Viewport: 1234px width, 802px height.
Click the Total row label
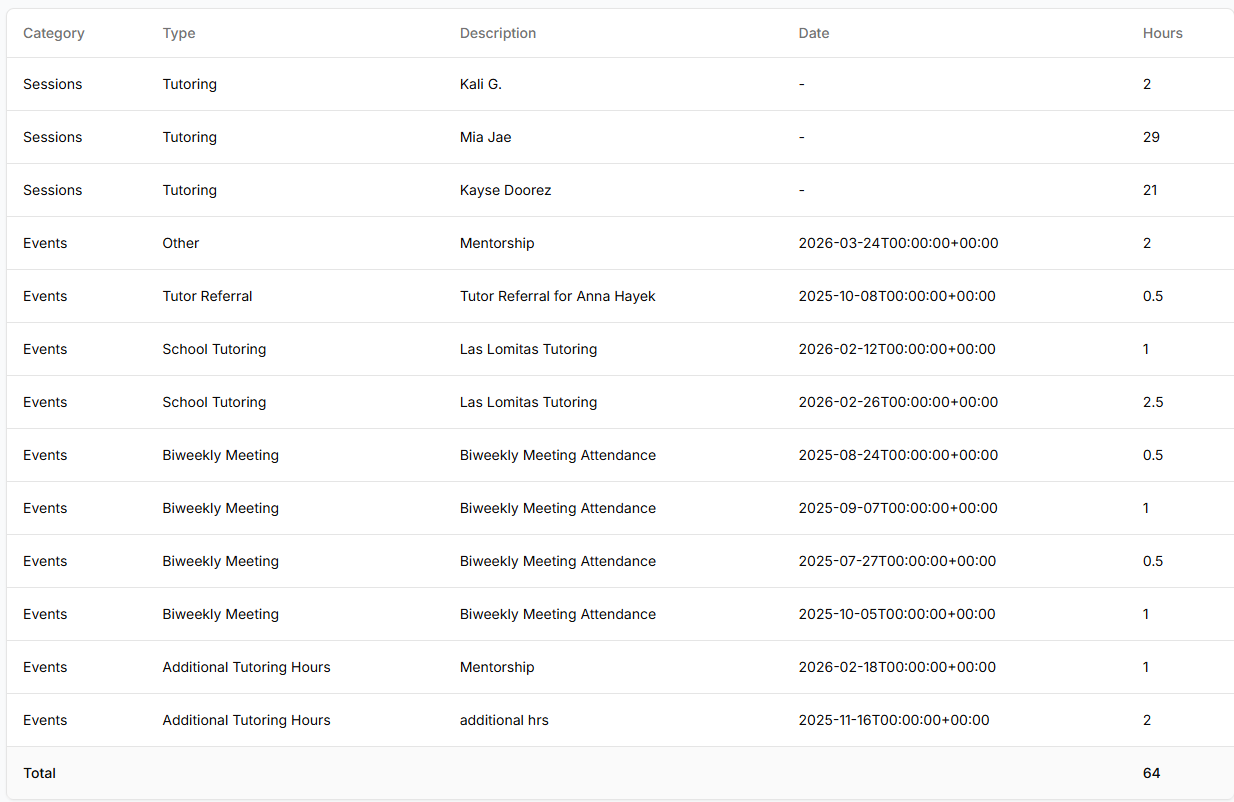(40, 773)
